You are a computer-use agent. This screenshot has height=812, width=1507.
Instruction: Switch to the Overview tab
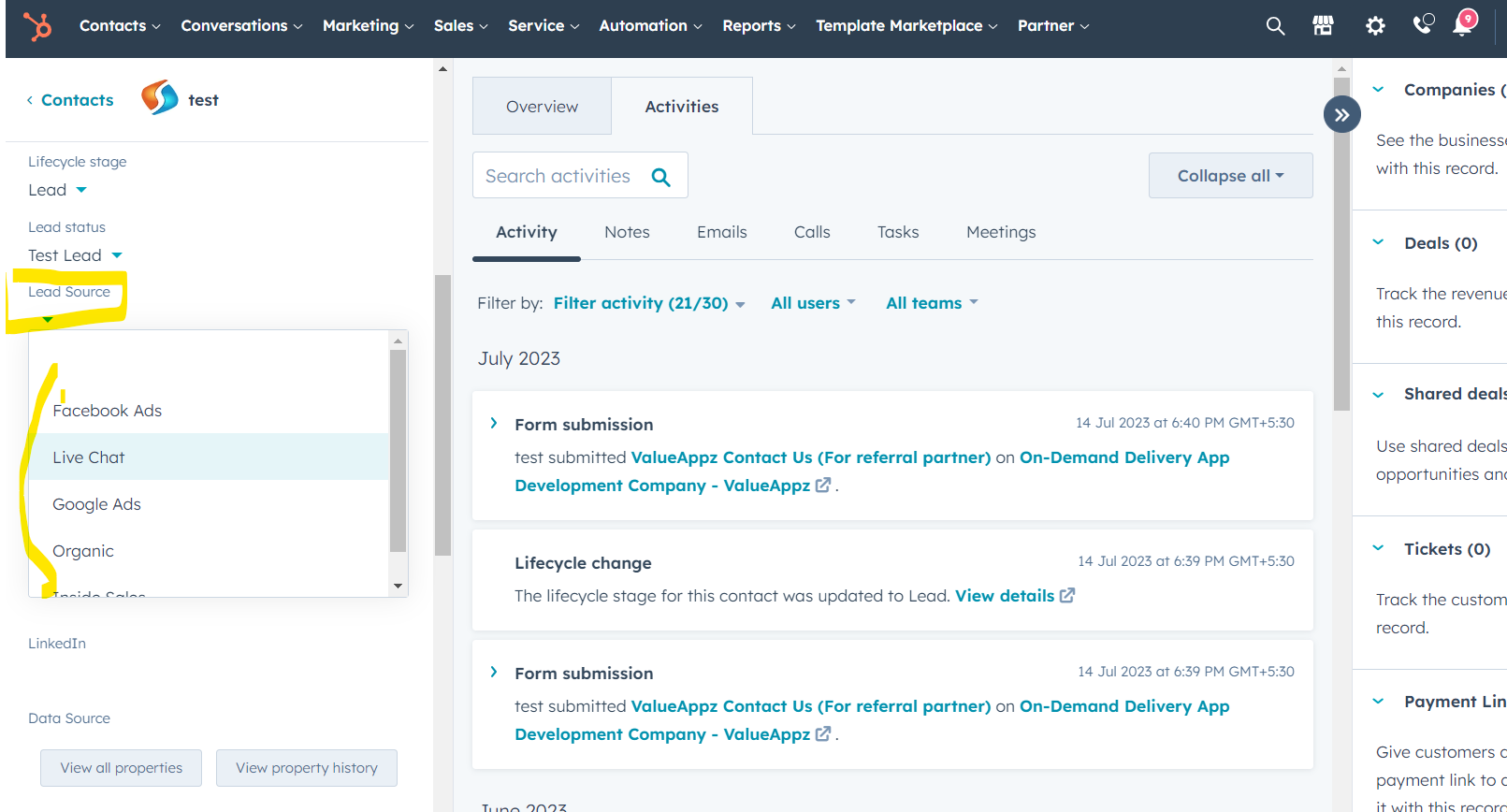(x=542, y=107)
